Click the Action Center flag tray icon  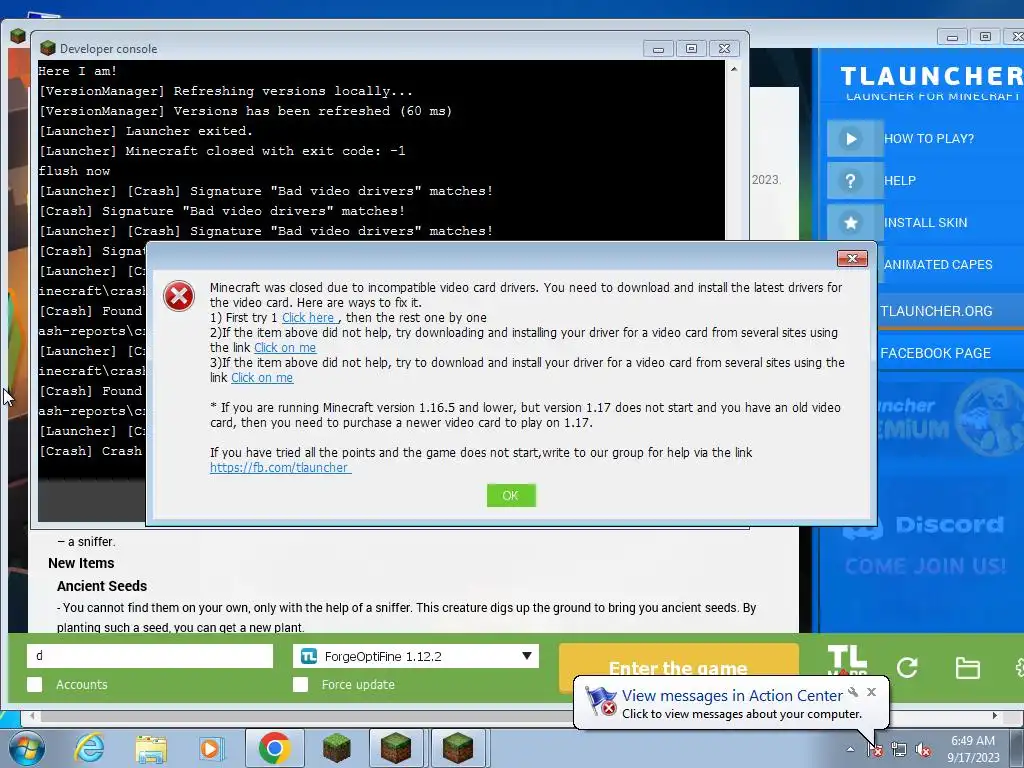point(875,750)
